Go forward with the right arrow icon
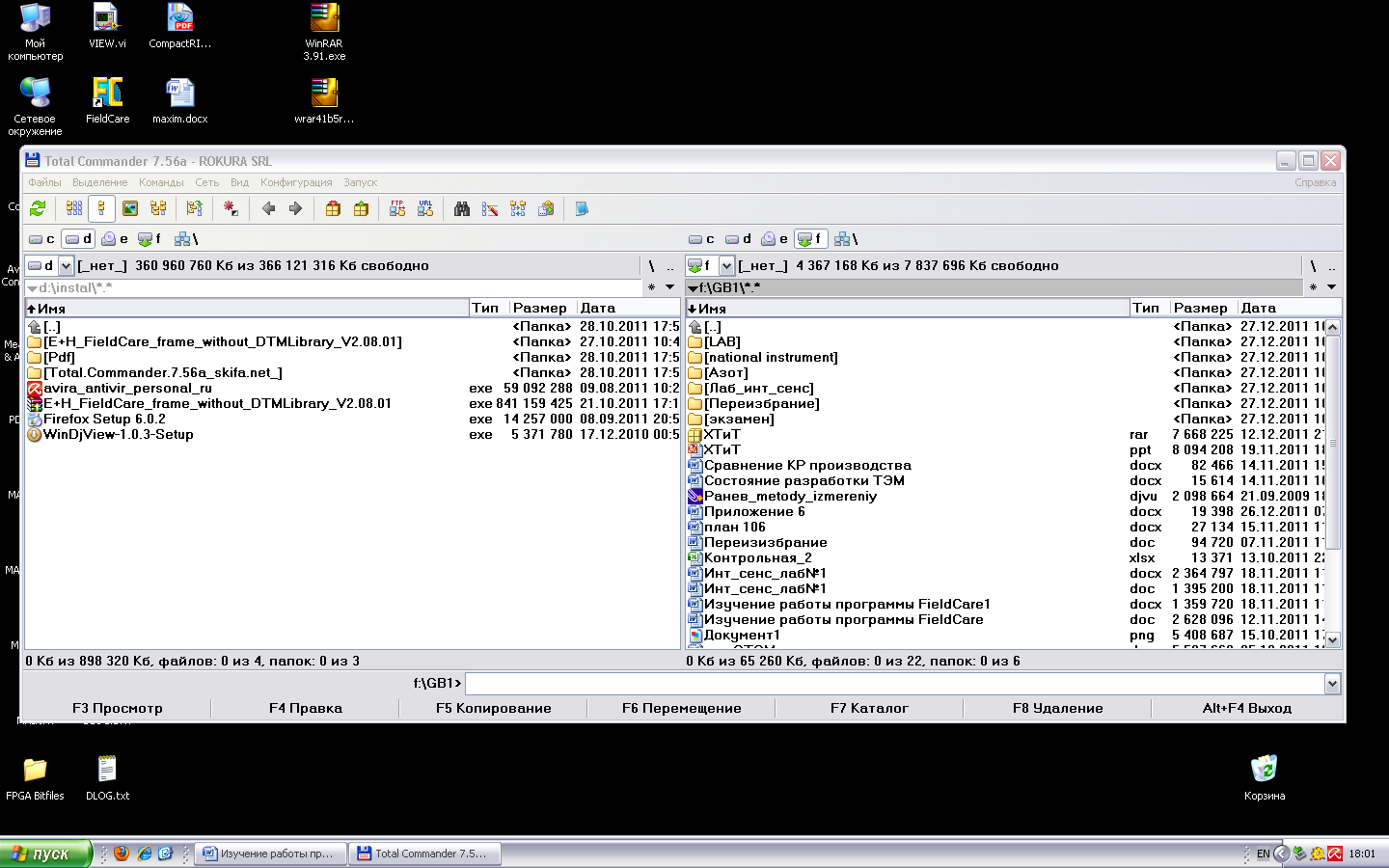Image resolution: width=1389 pixels, height=868 pixels. (x=295, y=208)
